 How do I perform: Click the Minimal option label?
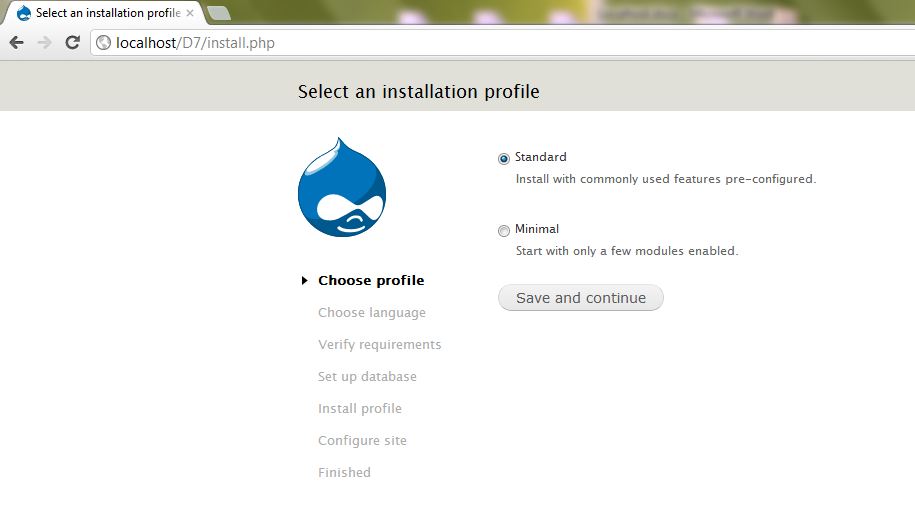[x=537, y=229]
